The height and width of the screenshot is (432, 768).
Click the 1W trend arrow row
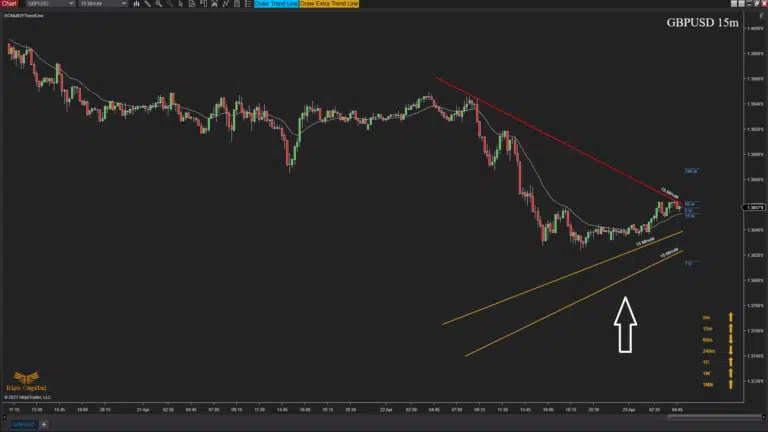[x=718, y=373]
